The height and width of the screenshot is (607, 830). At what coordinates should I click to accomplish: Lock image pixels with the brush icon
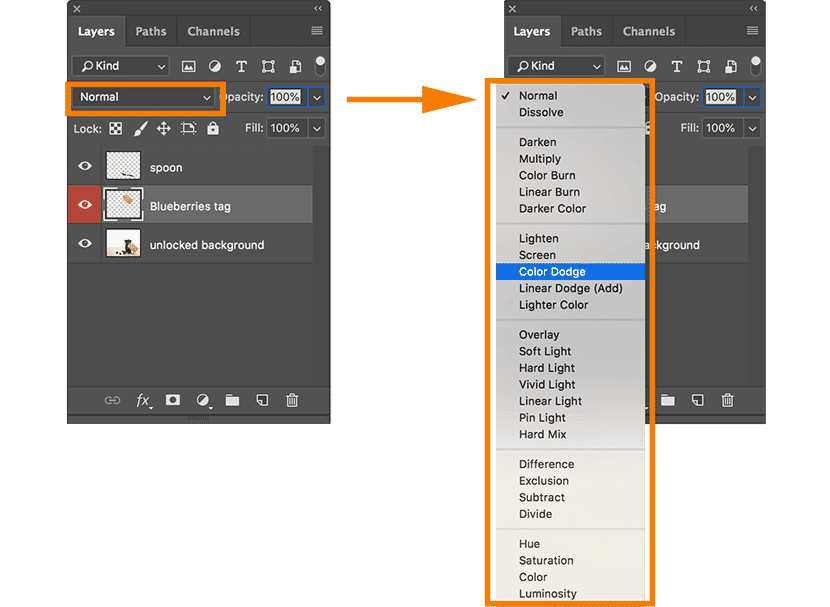(140, 129)
